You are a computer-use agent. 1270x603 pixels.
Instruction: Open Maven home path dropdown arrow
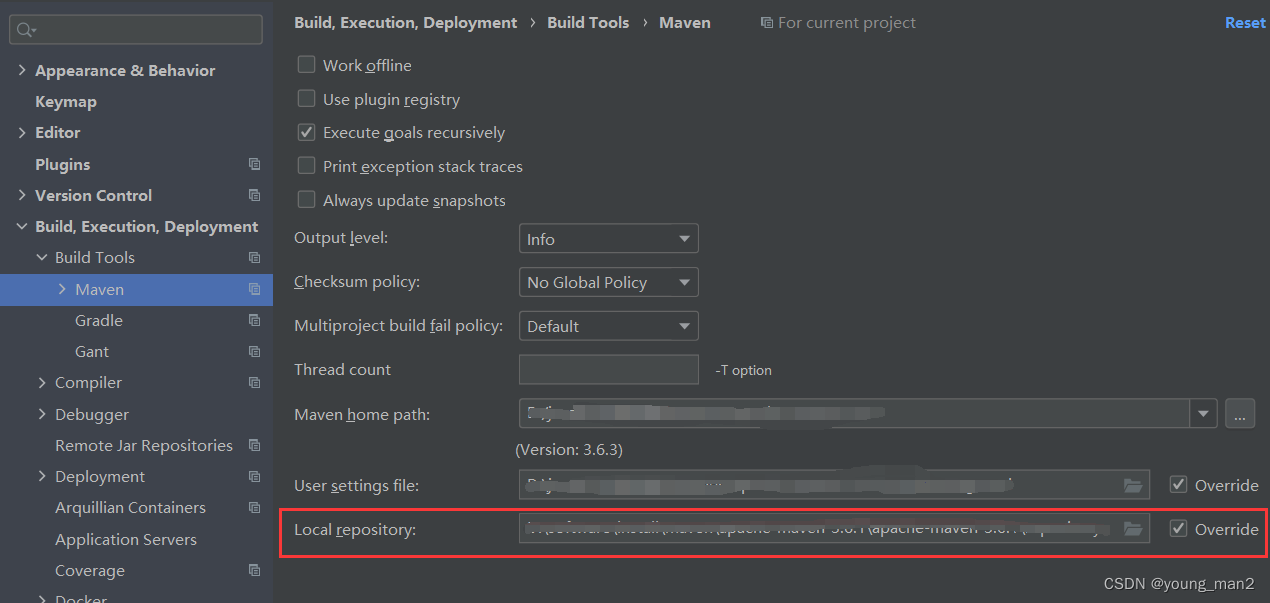click(x=1203, y=412)
